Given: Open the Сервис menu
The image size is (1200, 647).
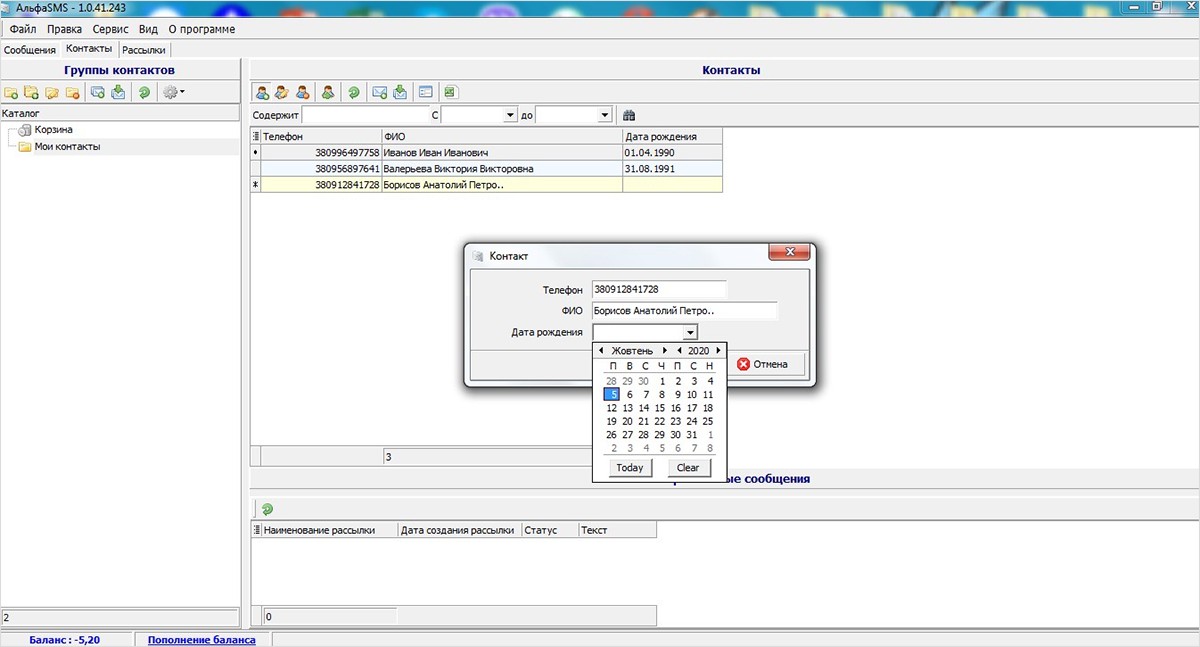Looking at the screenshot, I should click(110, 29).
